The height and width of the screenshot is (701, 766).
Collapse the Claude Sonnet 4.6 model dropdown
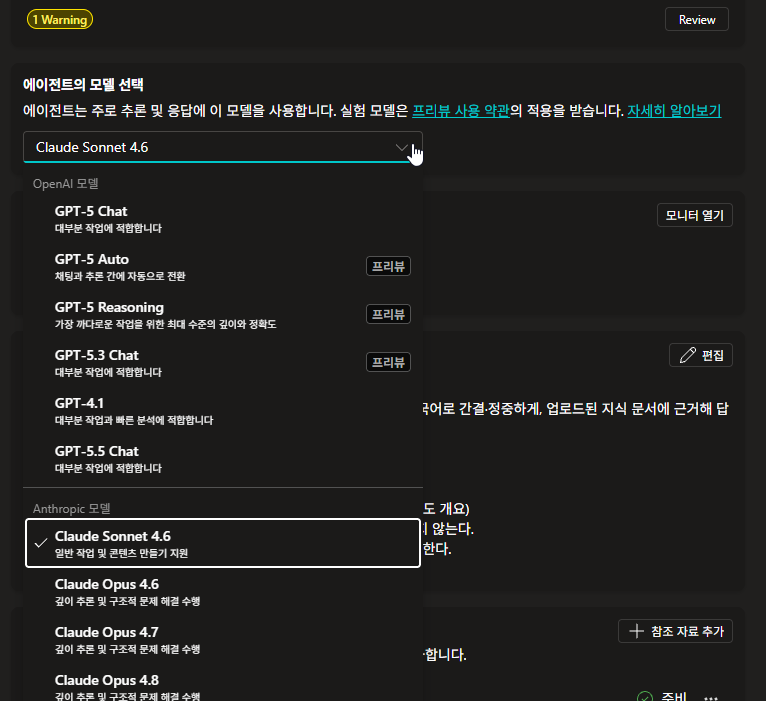(223, 147)
